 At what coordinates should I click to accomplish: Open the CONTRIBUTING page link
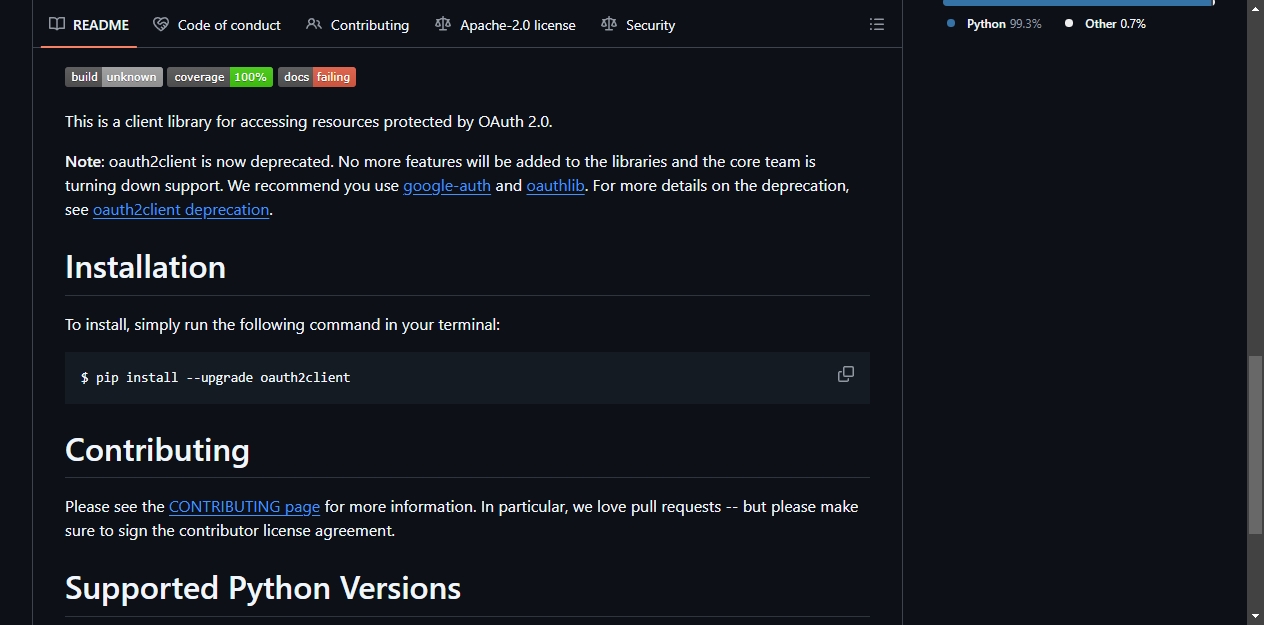click(x=244, y=507)
